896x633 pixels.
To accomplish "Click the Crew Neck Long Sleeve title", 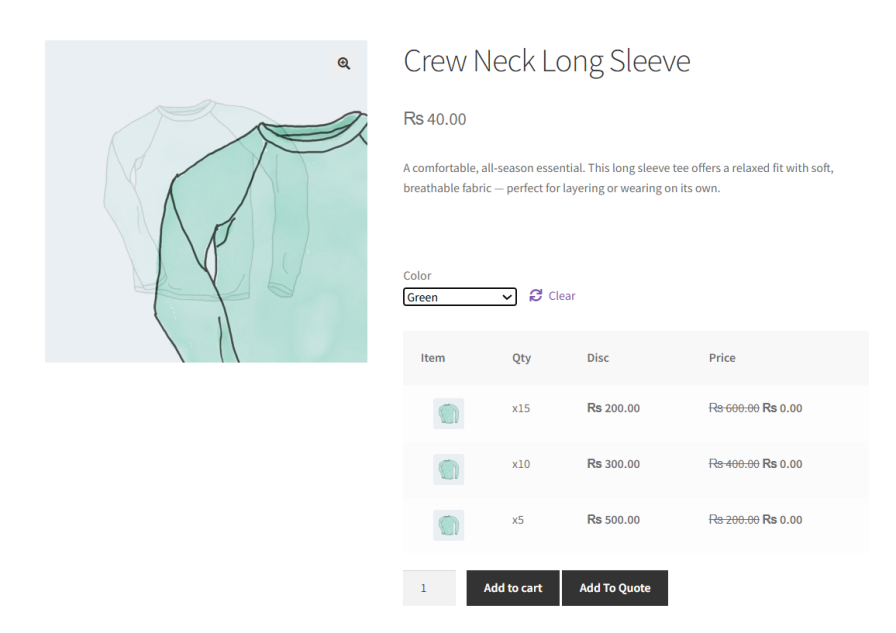I will [546, 61].
